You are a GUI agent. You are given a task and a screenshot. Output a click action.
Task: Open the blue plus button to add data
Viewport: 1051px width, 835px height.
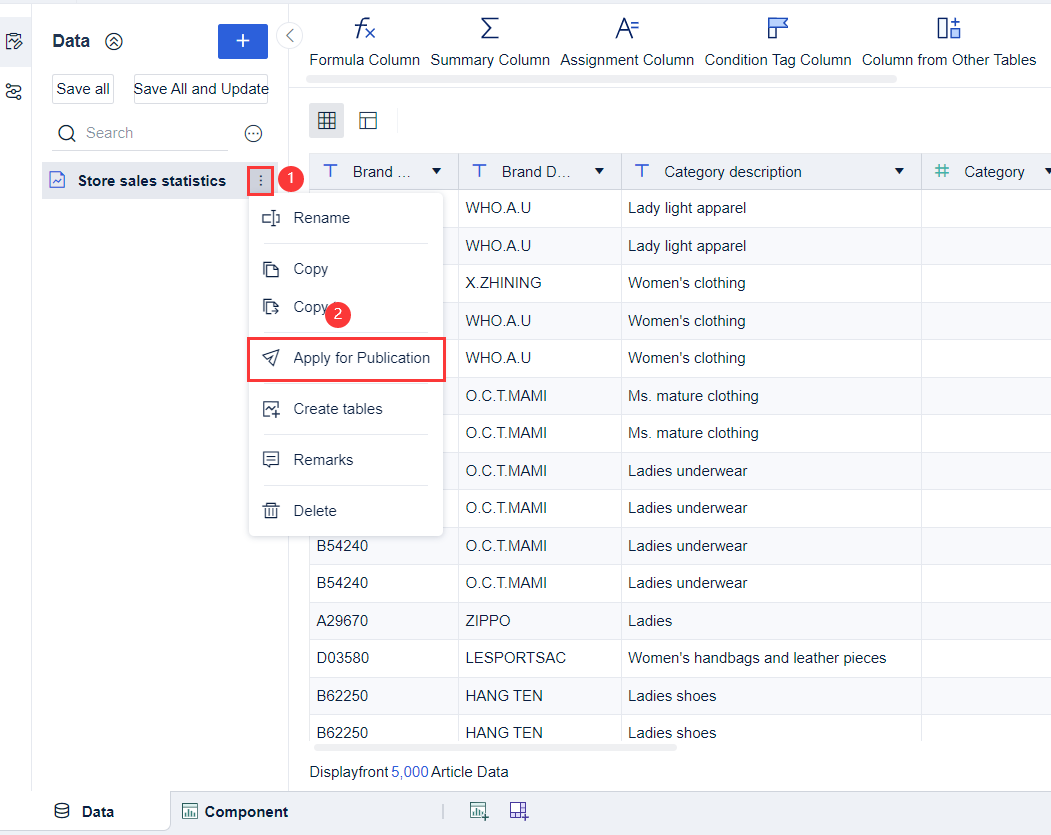click(242, 41)
